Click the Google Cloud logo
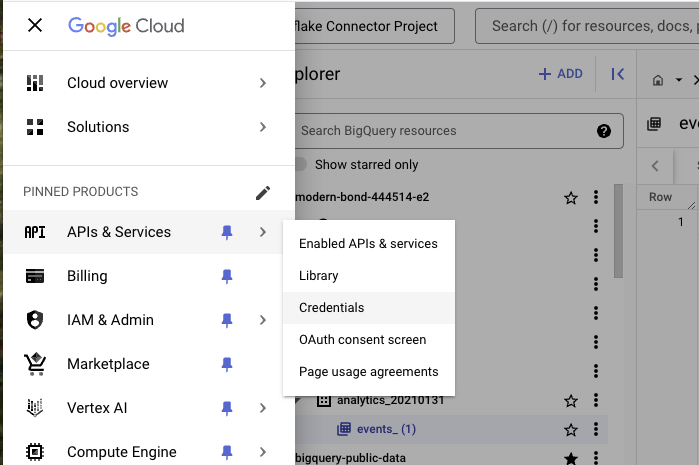This screenshot has height=465, width=699. [126, 26]
